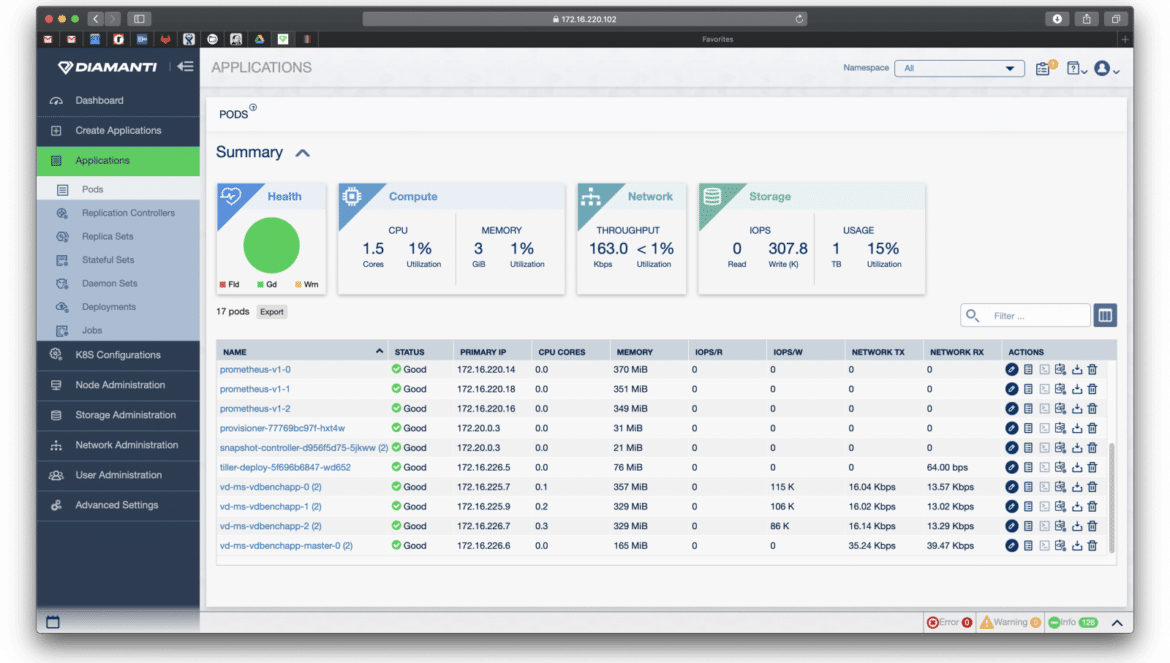
Task: Sort by NAME column arrow
Action: click(379, 351)
